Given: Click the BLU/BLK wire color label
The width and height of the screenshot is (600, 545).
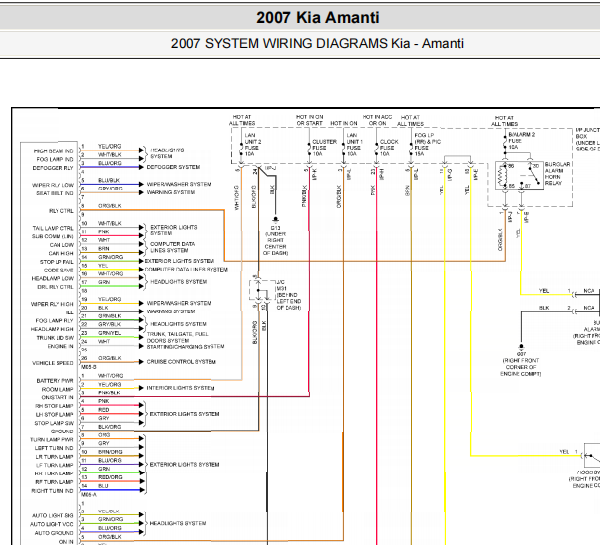Looking at the screenshot, I should pos(109,180).
